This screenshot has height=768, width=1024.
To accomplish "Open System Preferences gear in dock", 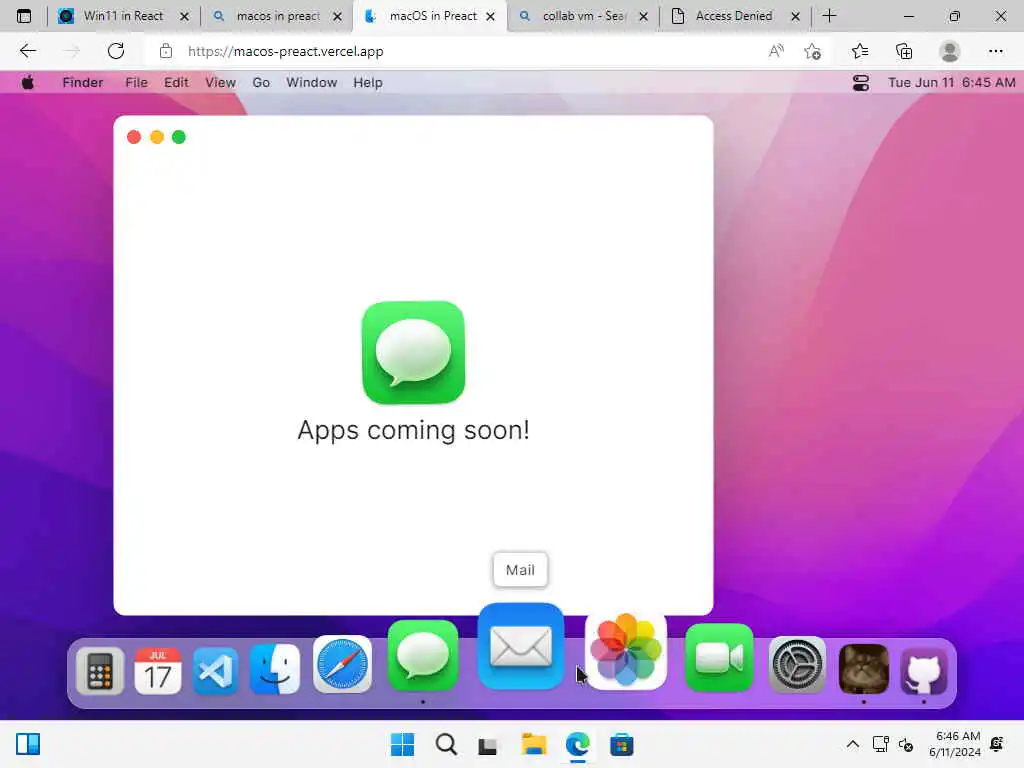I will pyautogui.click(x=797, y=665).
